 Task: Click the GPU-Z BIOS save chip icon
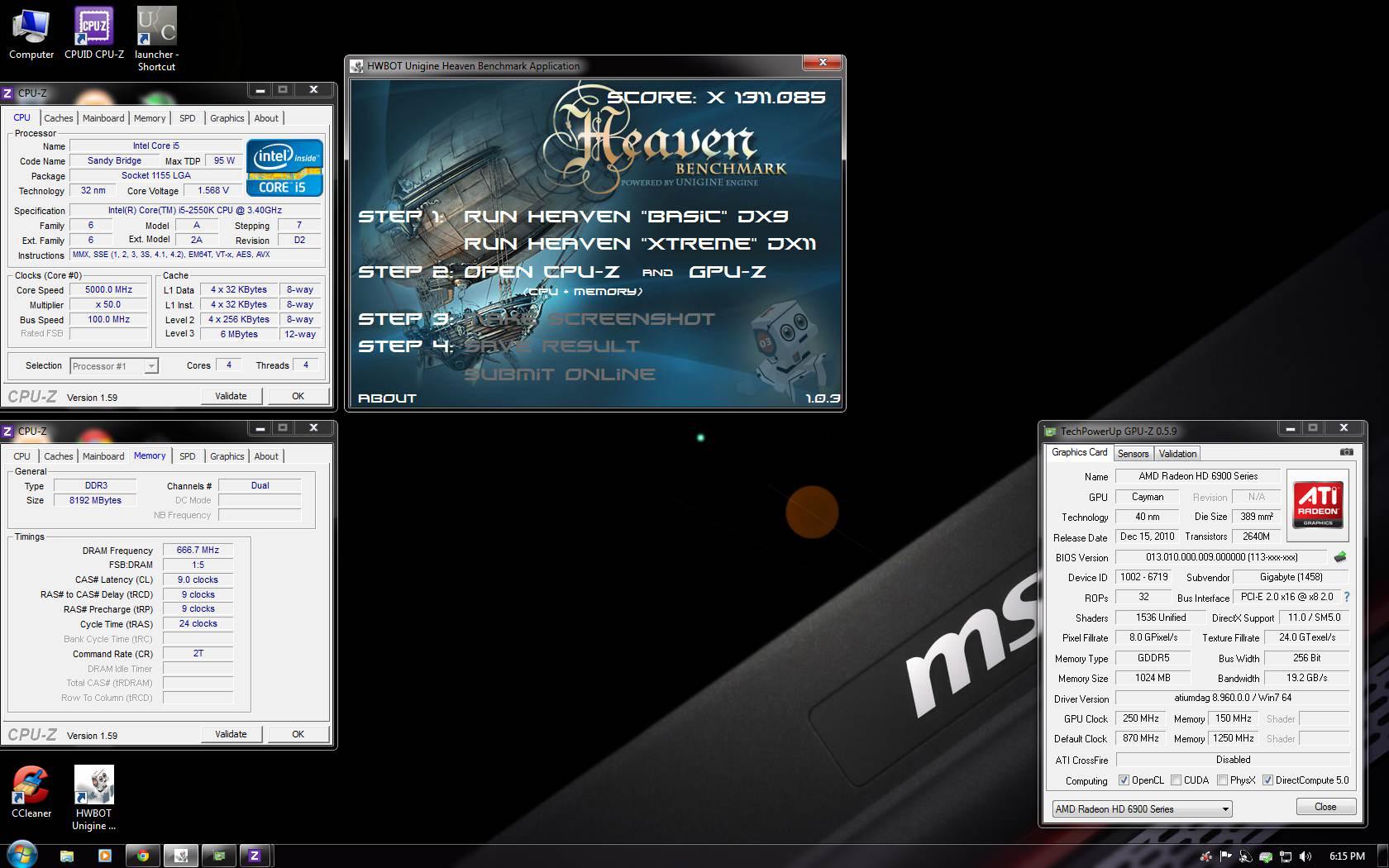coord(1340,557)
